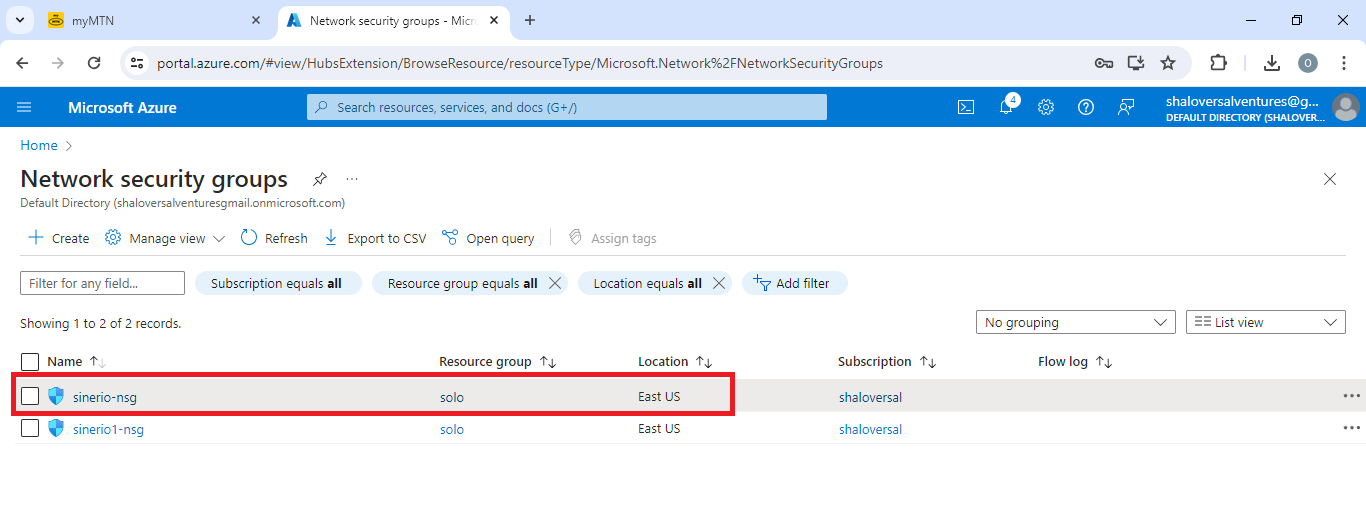Click Create to add a new NSG
Viewport: 1366px width, 506px height.
tap(59, 238)
